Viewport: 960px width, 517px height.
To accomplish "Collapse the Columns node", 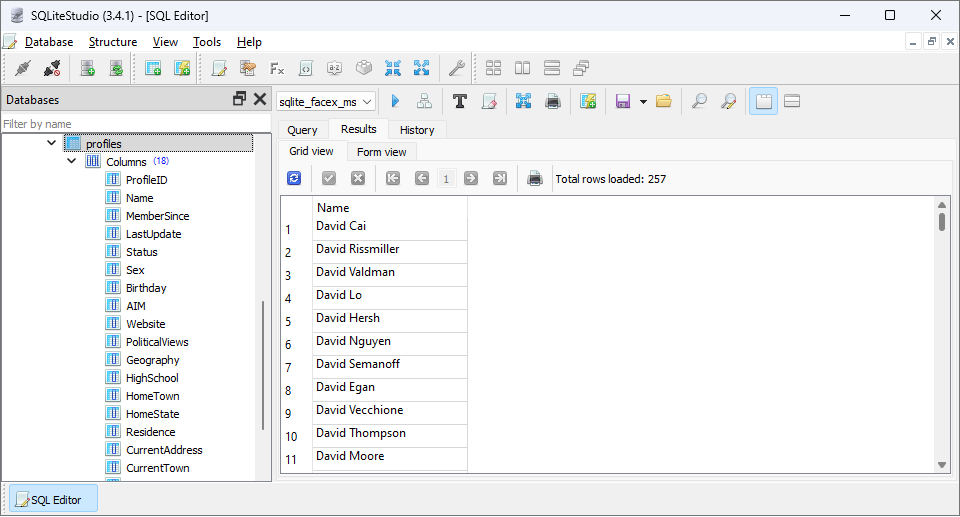I will [x=72, y=160].
